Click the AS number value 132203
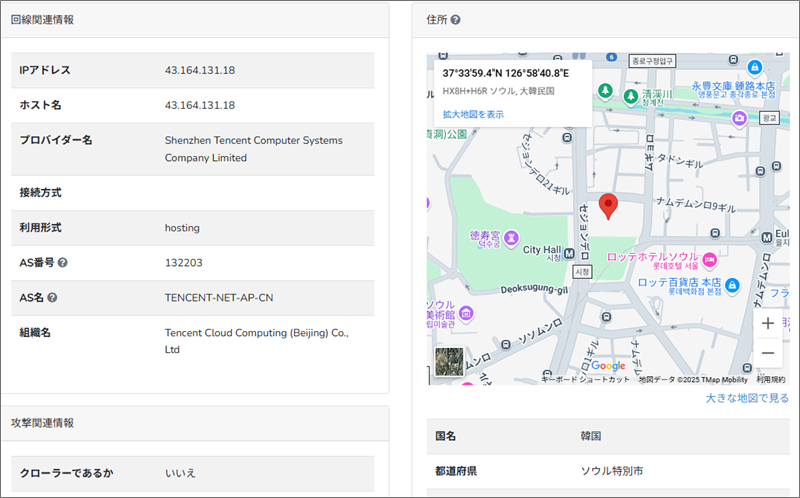This screenshot has height=498, width=800. (x=184, y=263)
